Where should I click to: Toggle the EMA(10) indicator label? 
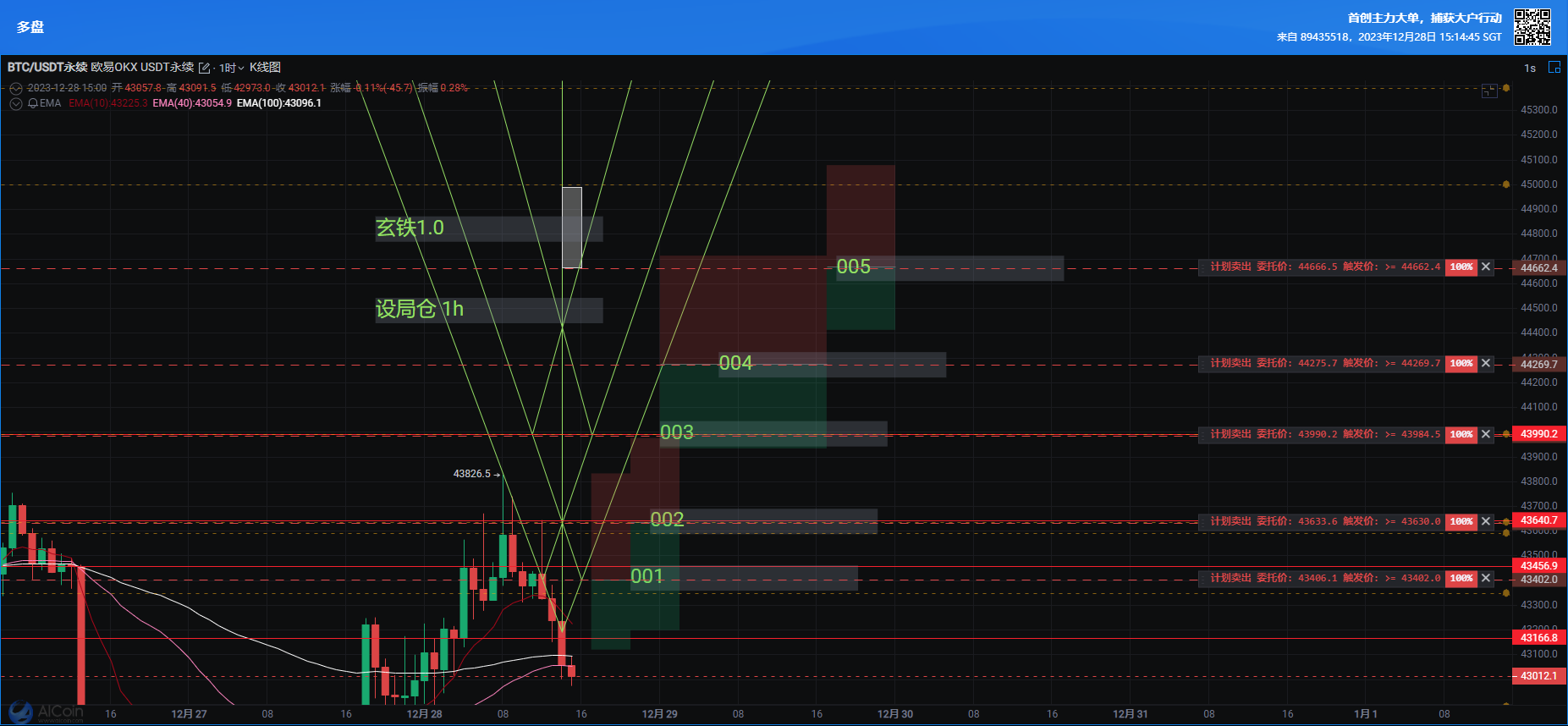(107, 103)
